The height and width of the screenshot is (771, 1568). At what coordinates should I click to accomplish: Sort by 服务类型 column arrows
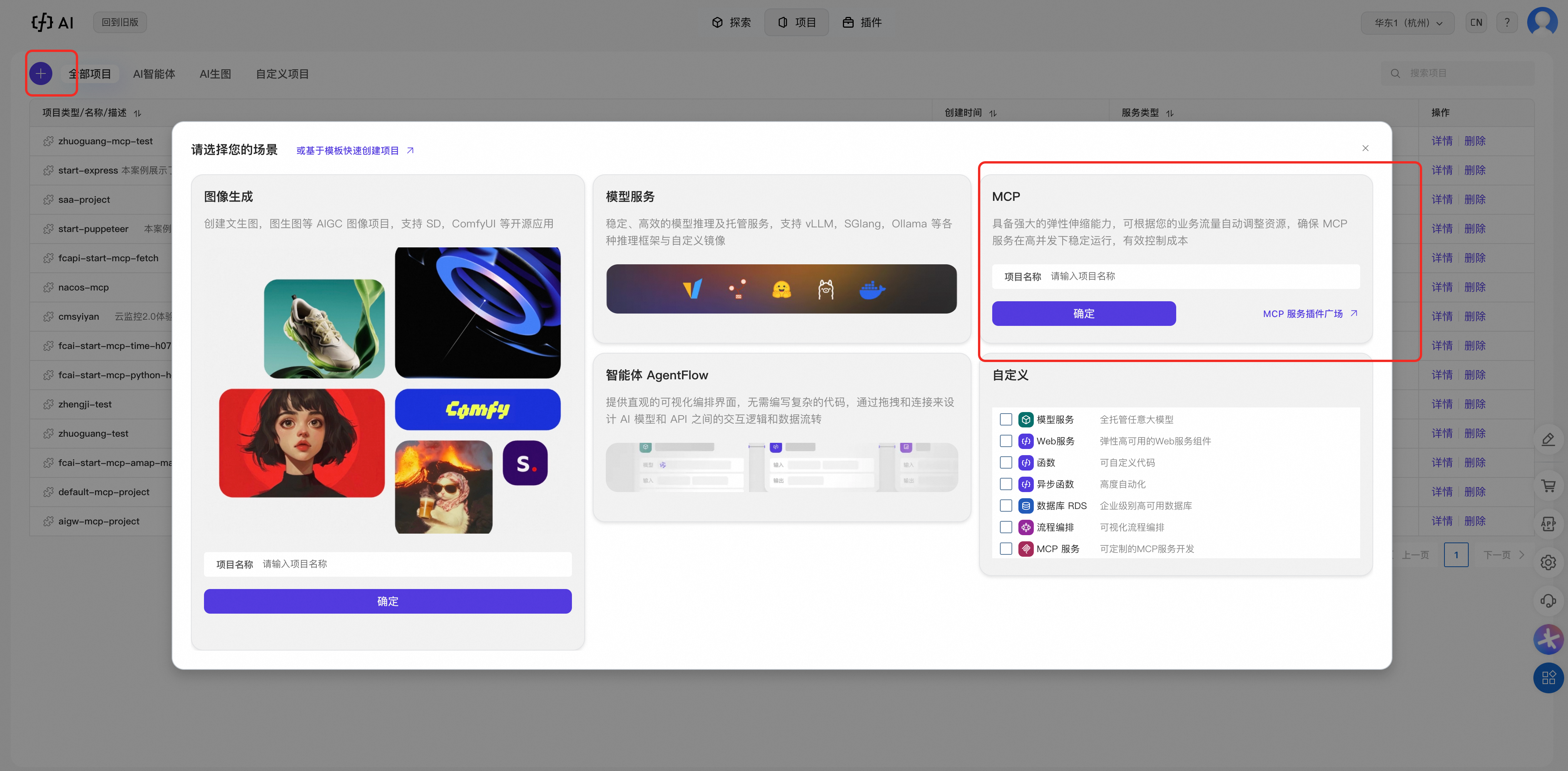[1169, 113]
